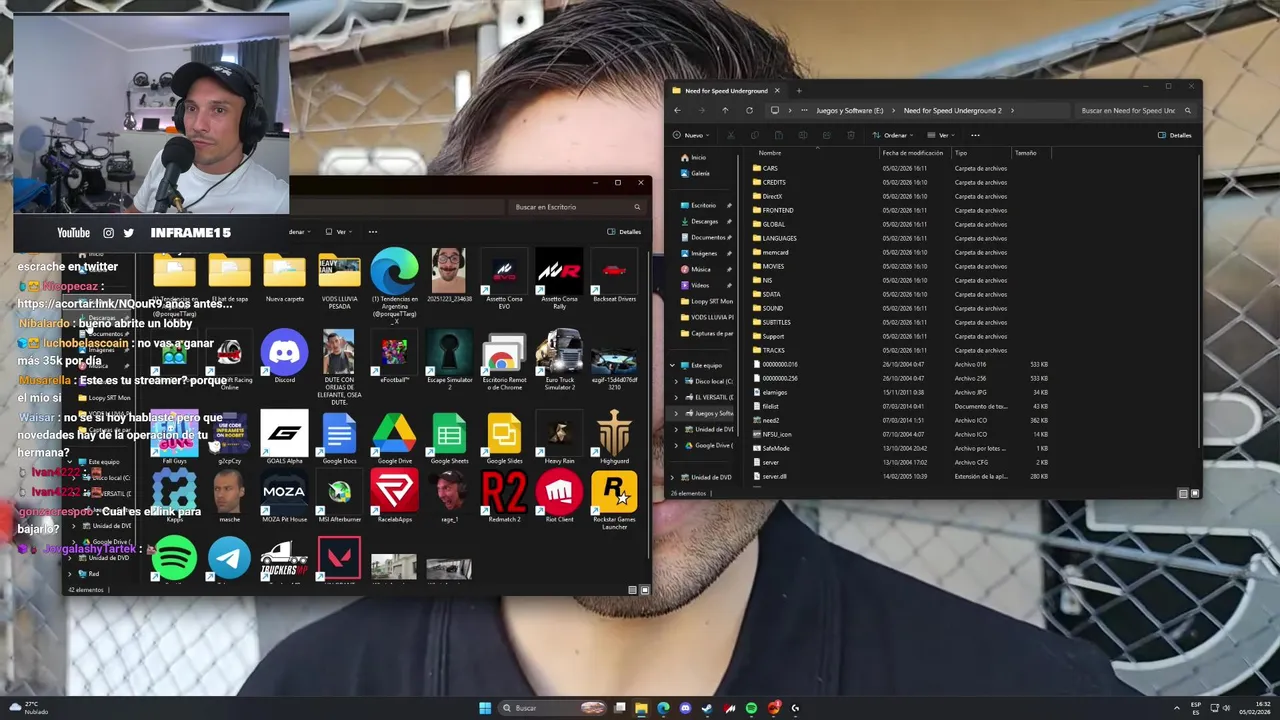This screenshot has width=1280, height=720.
Task: Click the Buscar en Escritorio search field
Action: (x=575, y=207)
